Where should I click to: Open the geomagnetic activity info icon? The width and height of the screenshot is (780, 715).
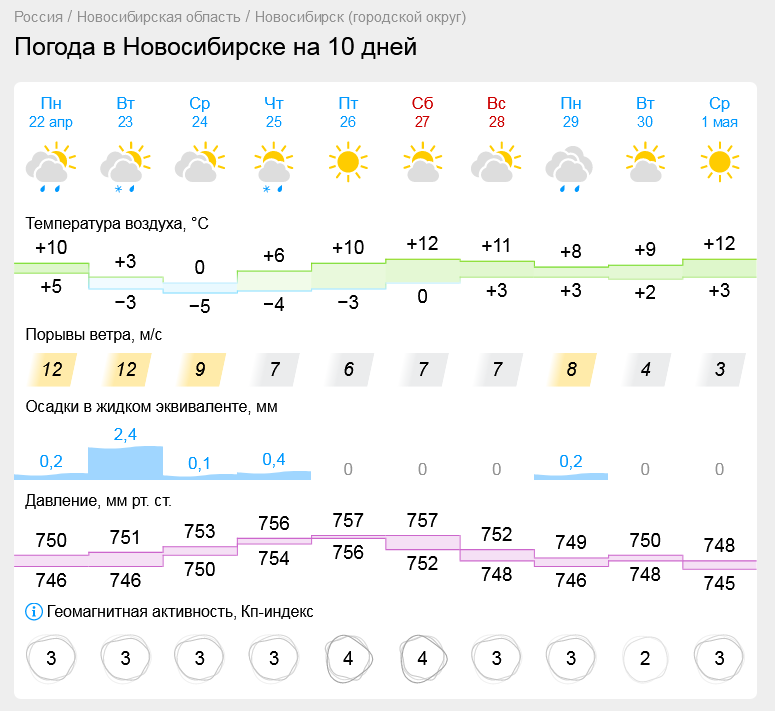pos(34,611)
